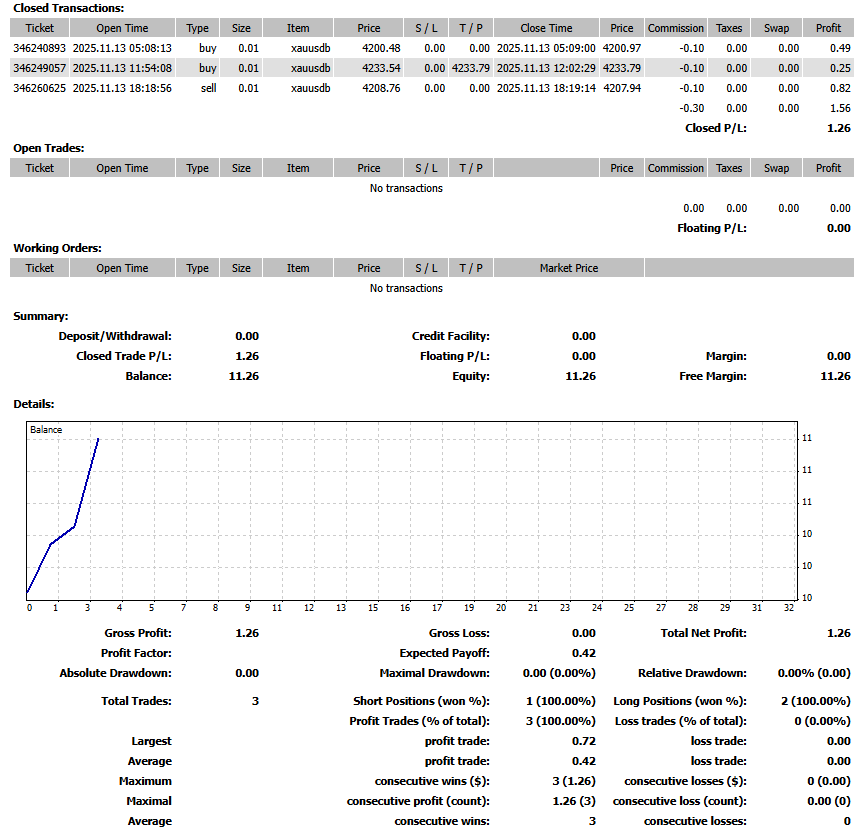Click the Closed P/L label under transactions
The height and width of the screenshot is (836, 864).
[x=715, y=128]
